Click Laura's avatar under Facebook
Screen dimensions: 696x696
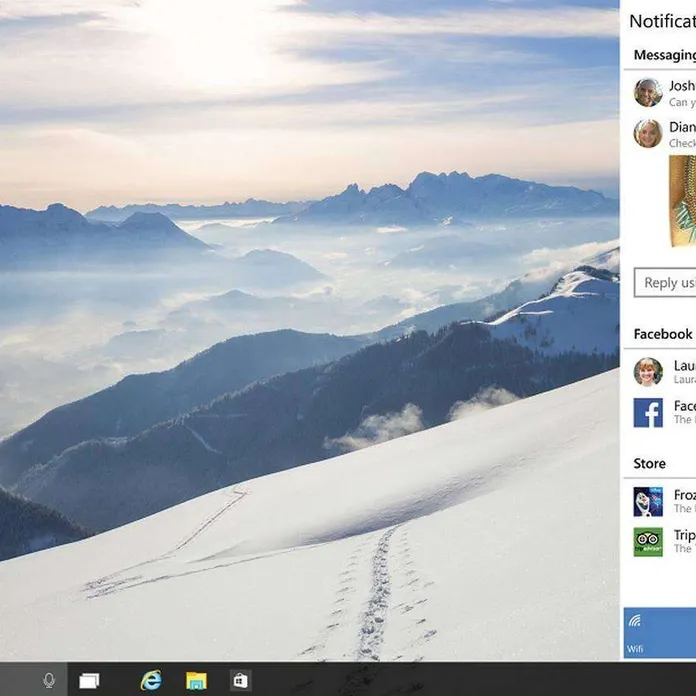(x=648, y=372)
